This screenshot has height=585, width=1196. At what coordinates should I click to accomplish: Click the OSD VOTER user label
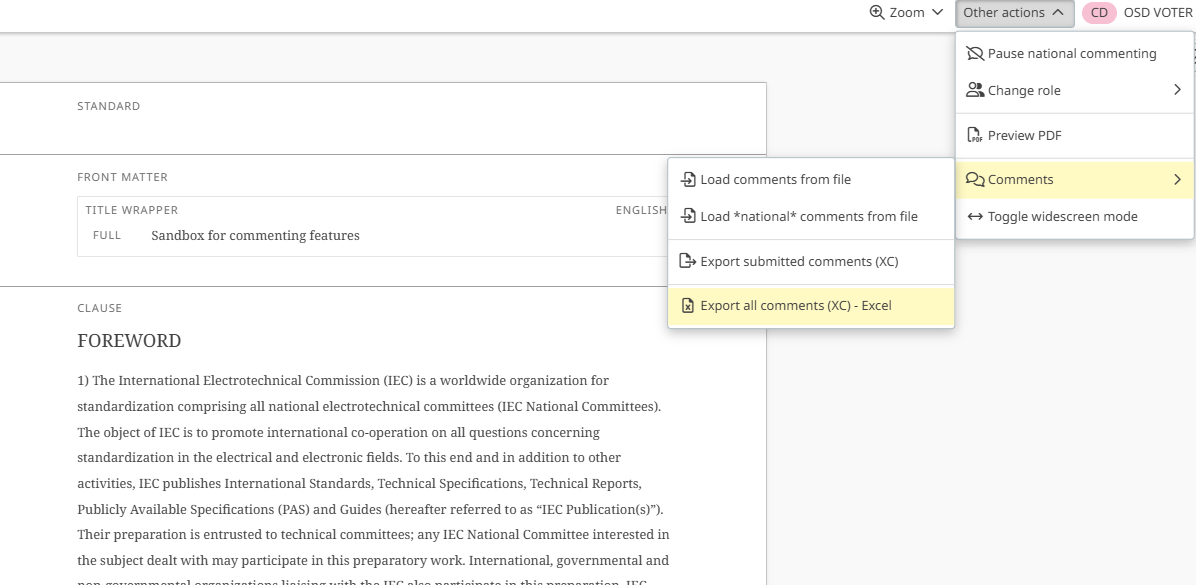[1158, 13]
